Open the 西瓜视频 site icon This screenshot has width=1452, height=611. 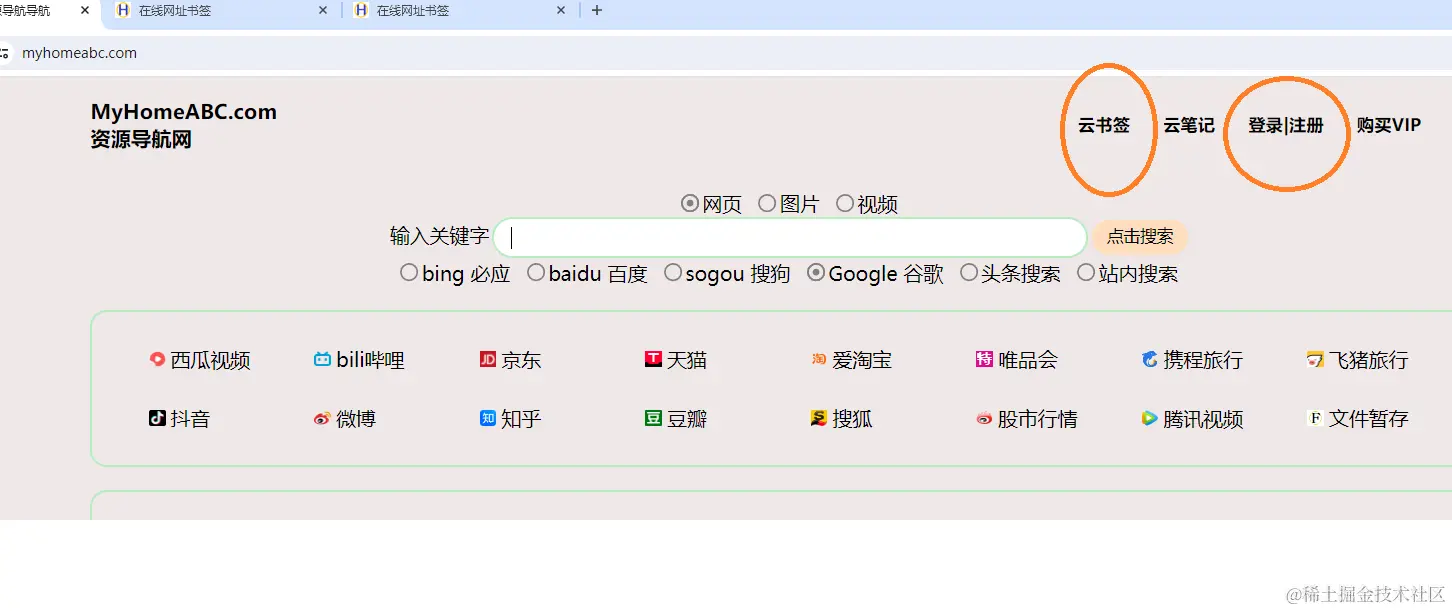point(200,360)
